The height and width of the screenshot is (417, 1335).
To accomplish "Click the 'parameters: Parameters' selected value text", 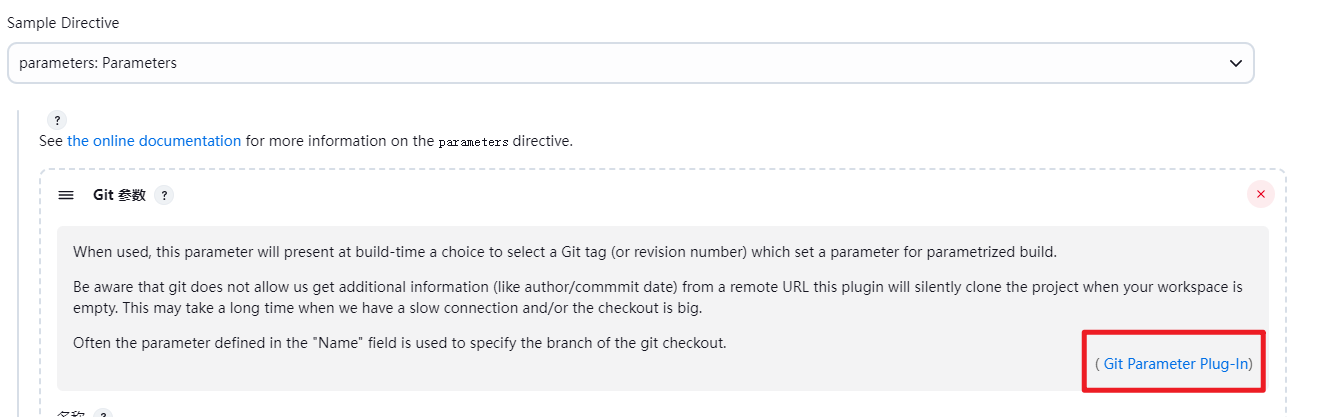I will tap(98, 62).
